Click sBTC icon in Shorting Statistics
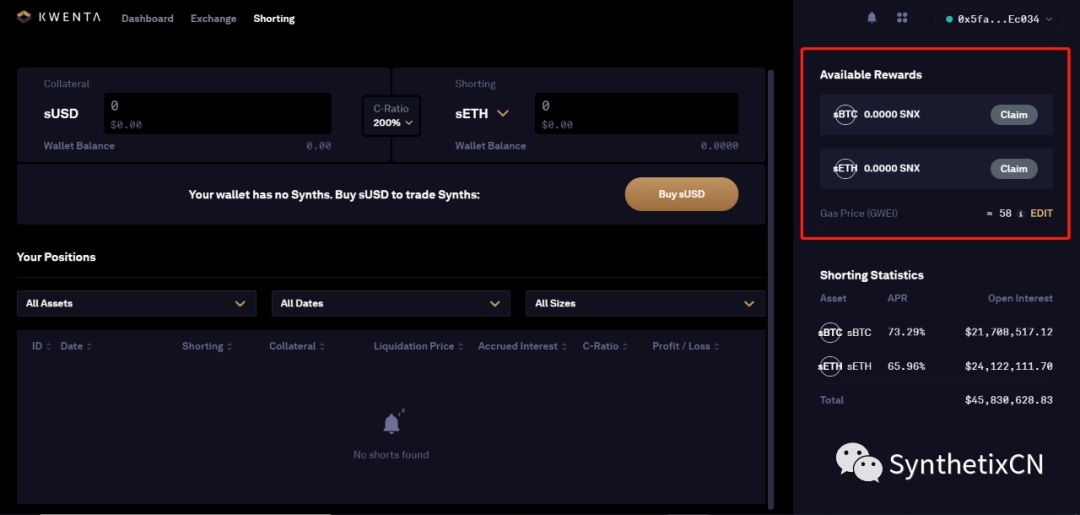The image size is (1080, 515). click(830, 333)
